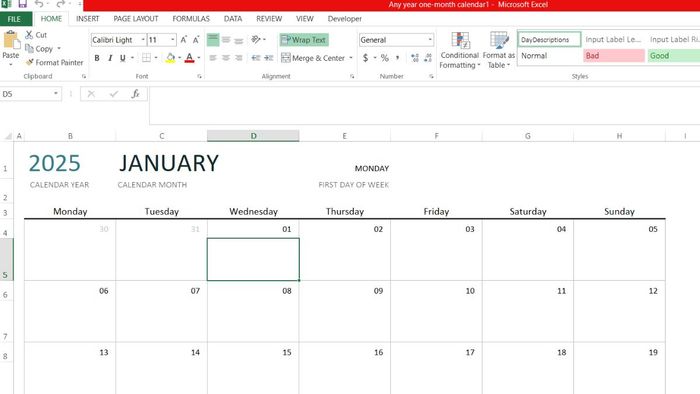Click the Format as Table icon
The width and height of the screenshot is (700, 394).
499,40
